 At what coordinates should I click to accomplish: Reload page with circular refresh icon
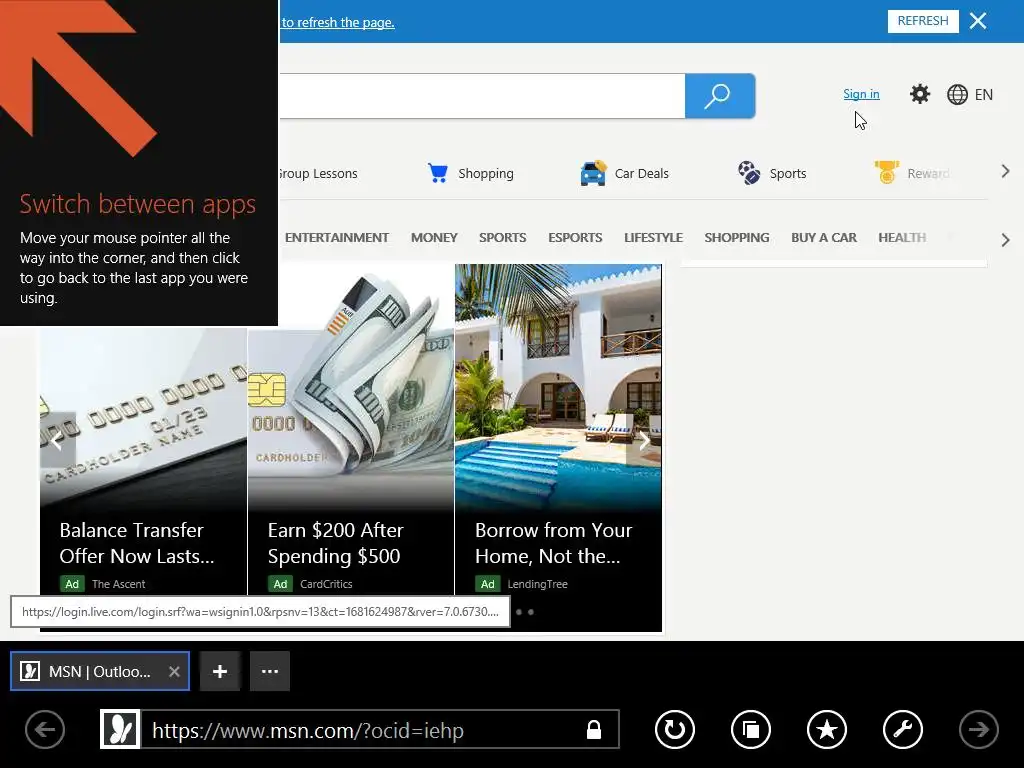[x=675, y=729]
